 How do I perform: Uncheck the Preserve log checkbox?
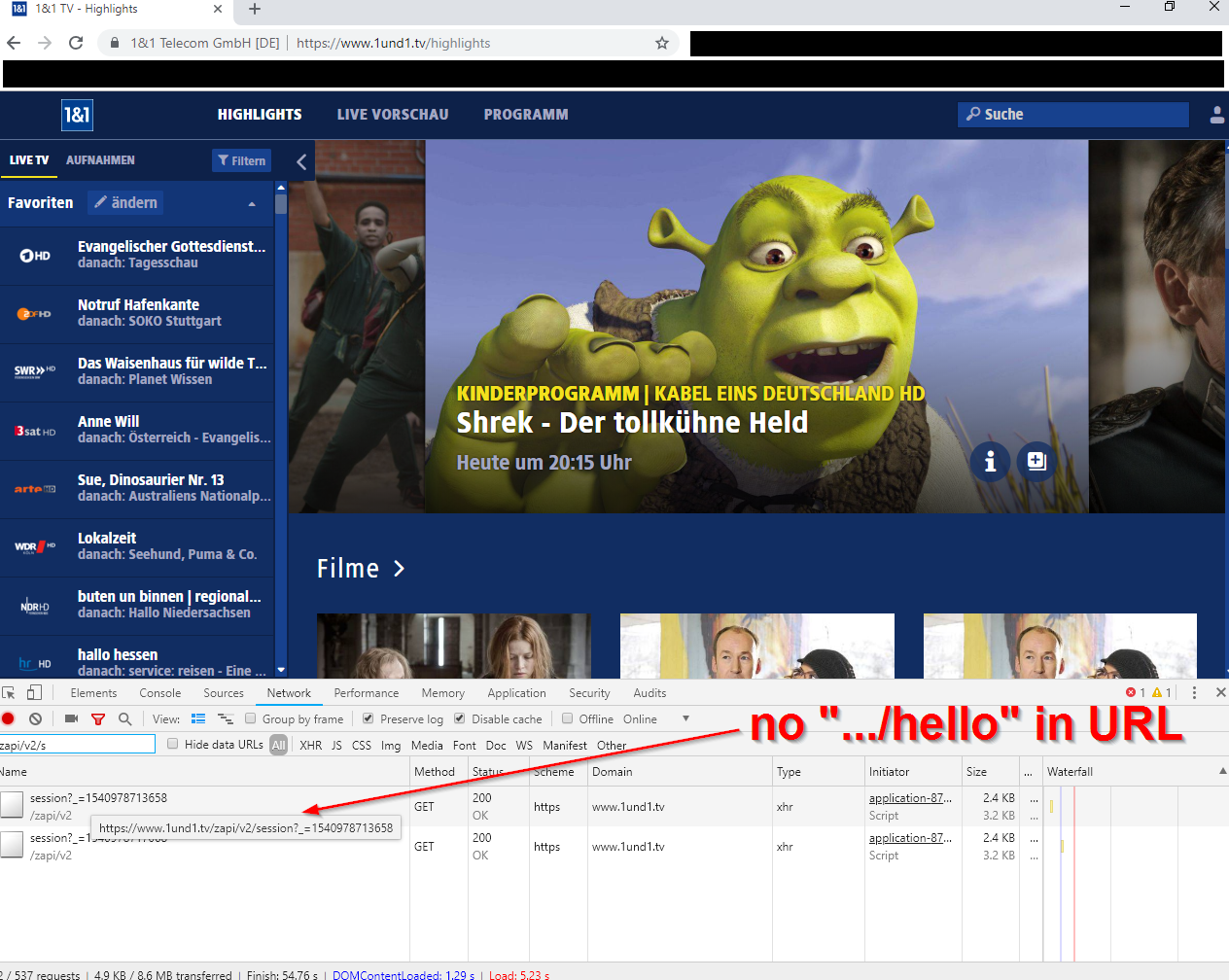click(369, 718)
